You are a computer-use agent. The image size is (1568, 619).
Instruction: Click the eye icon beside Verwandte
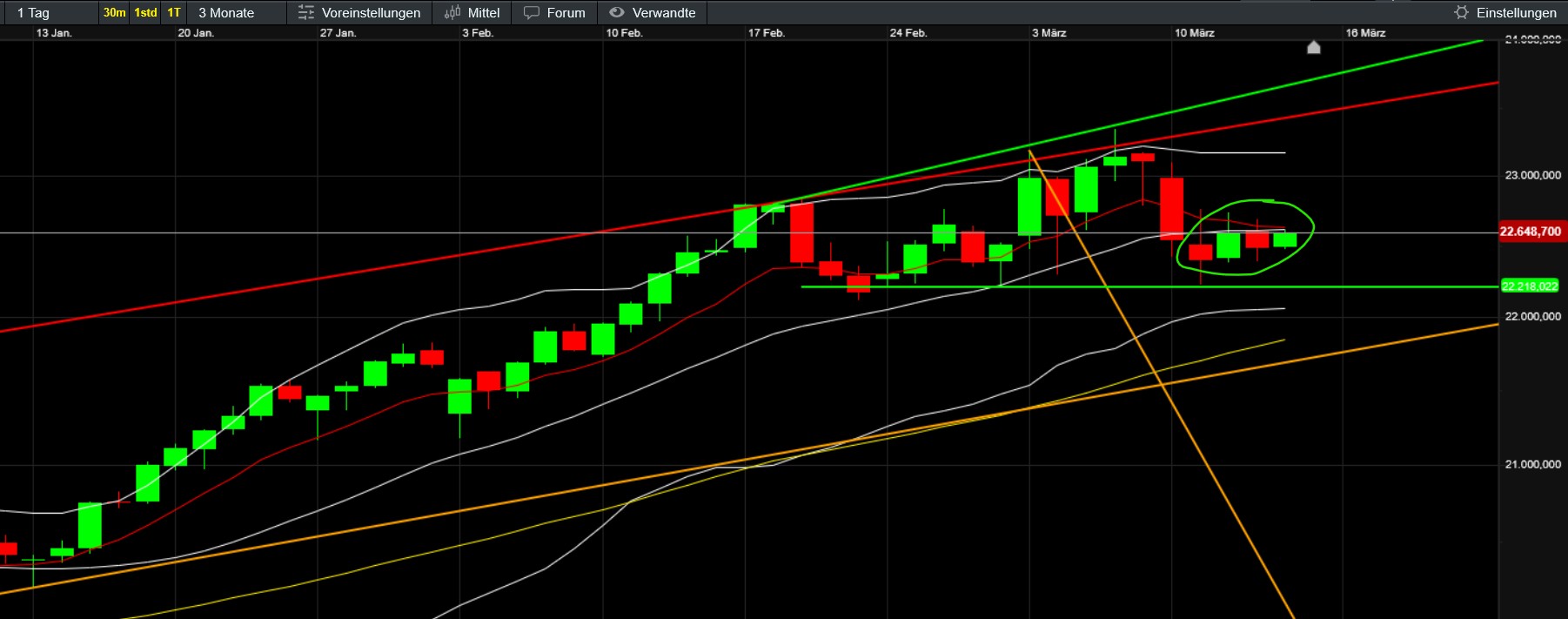617,13
